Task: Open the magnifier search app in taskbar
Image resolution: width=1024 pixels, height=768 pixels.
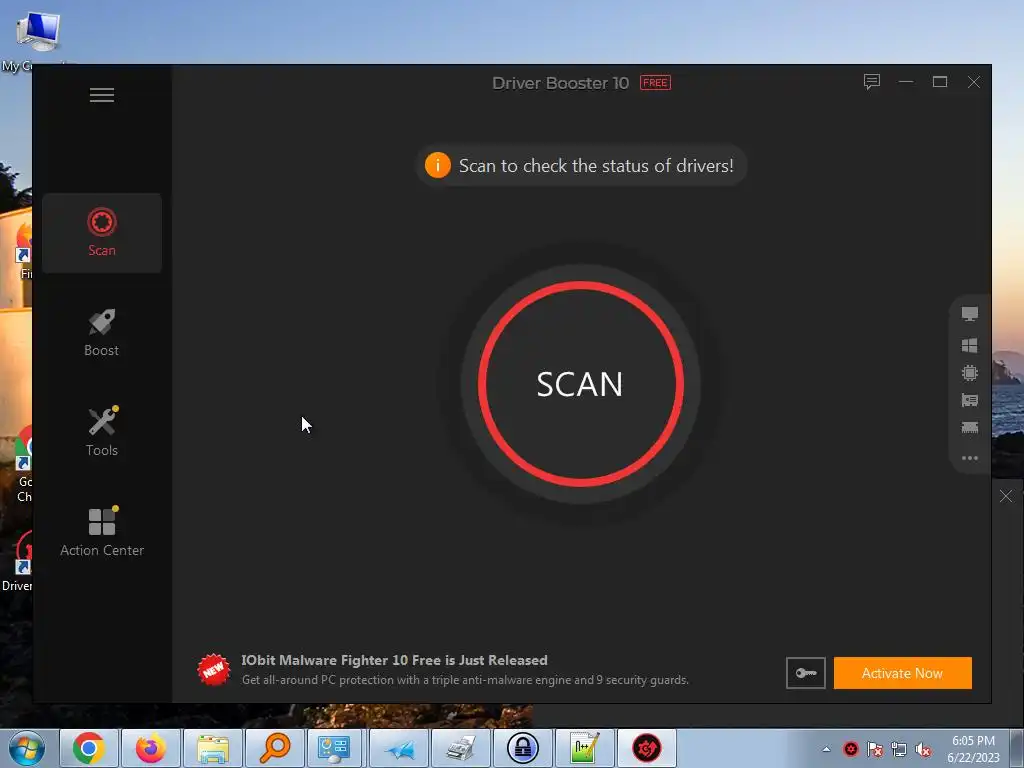Action: (275, 748)
